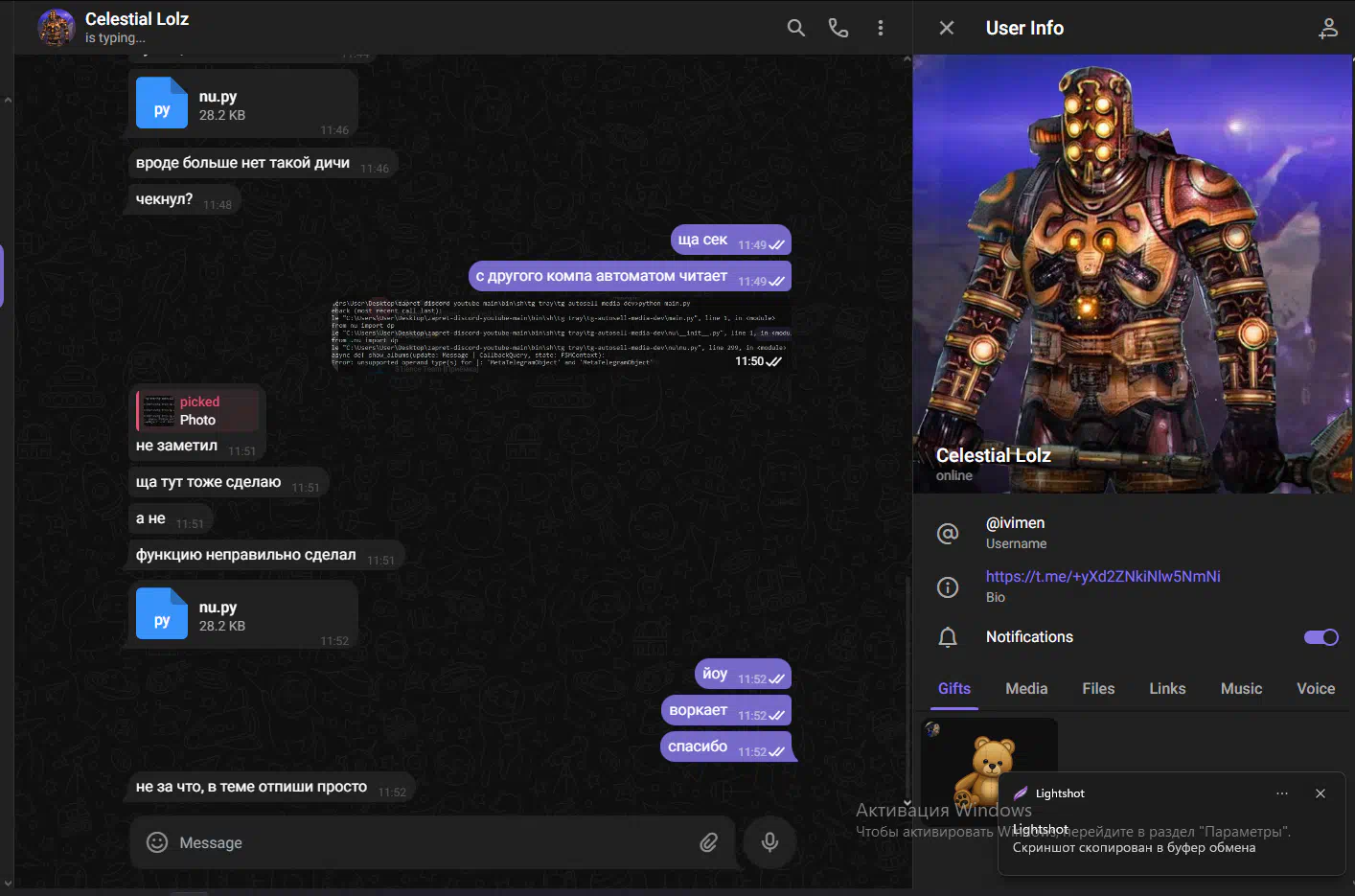Open search in Celestial Lolz chat
This screenshot has width=1355, height=896.
tap(795, 28)
